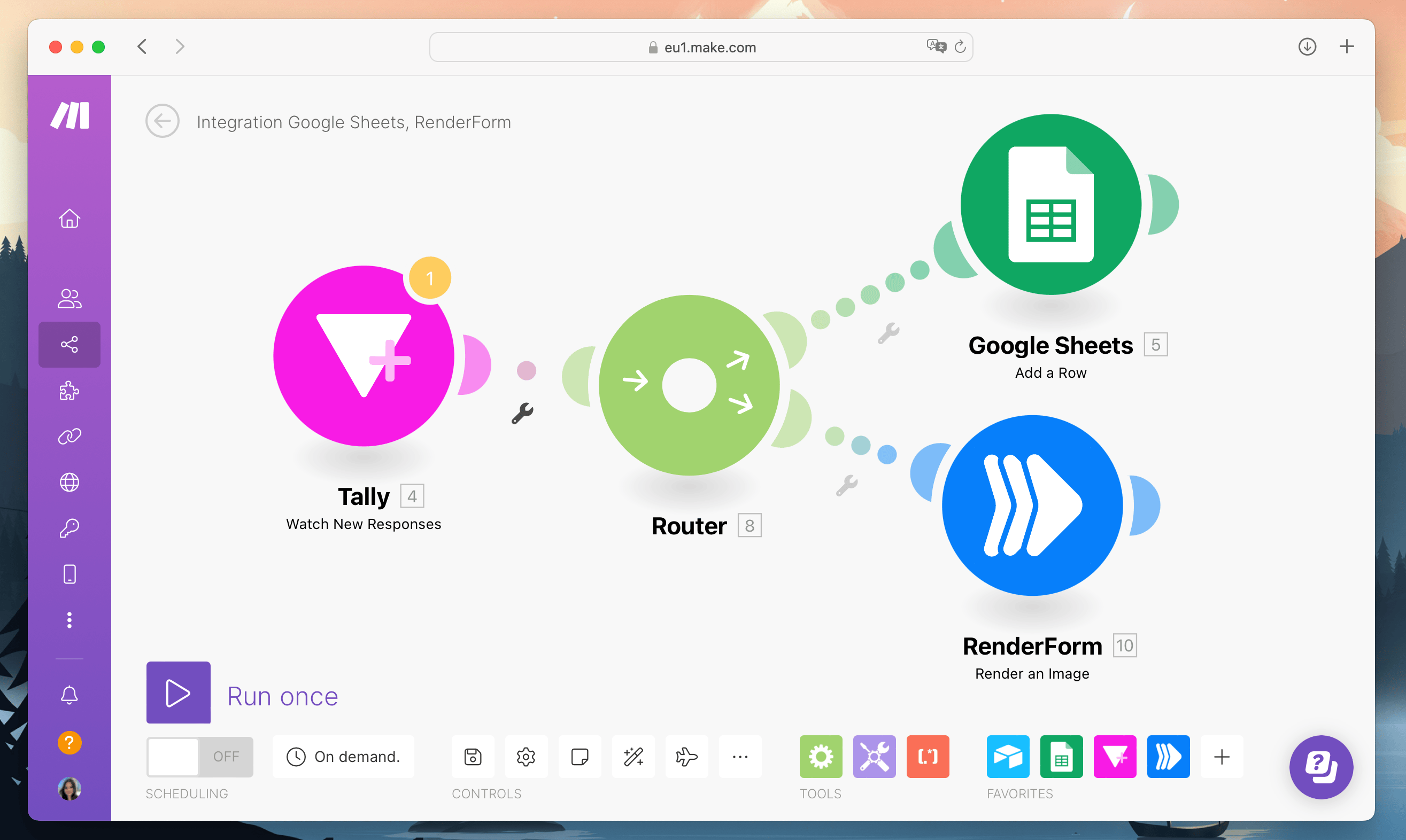The width and height of the screenshot is (1406, 840).
Task: Open notifications bell icon
Action: [69, 695]
